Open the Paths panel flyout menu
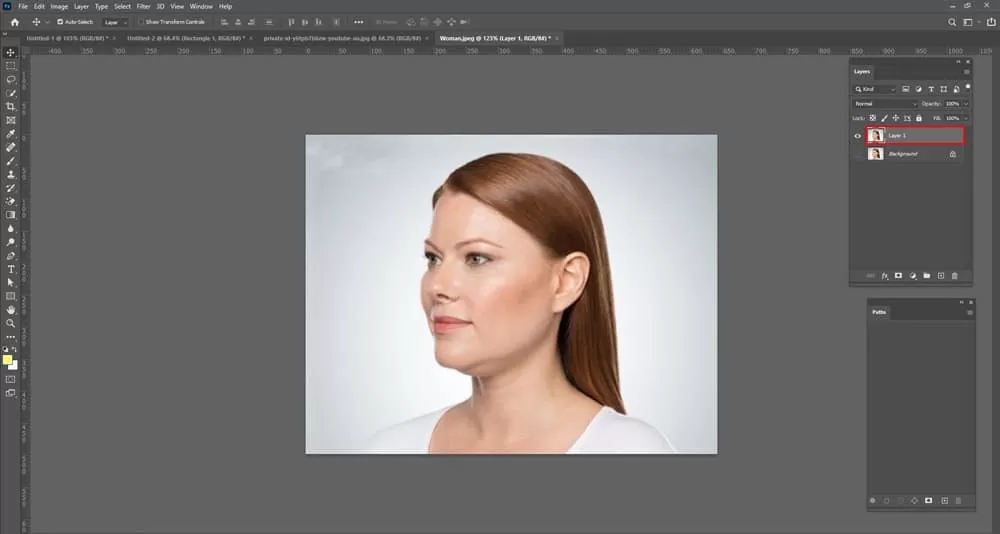The height and width of the screenshot is (534, 1000). click(x=970, y=313)
